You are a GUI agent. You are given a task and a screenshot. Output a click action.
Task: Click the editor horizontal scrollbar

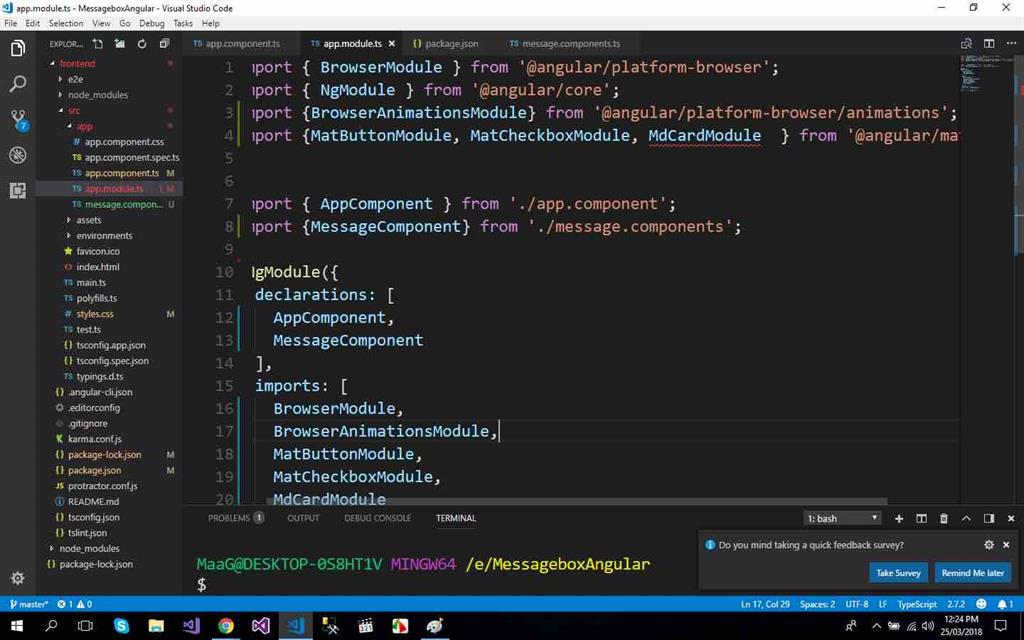click(576, 502)
